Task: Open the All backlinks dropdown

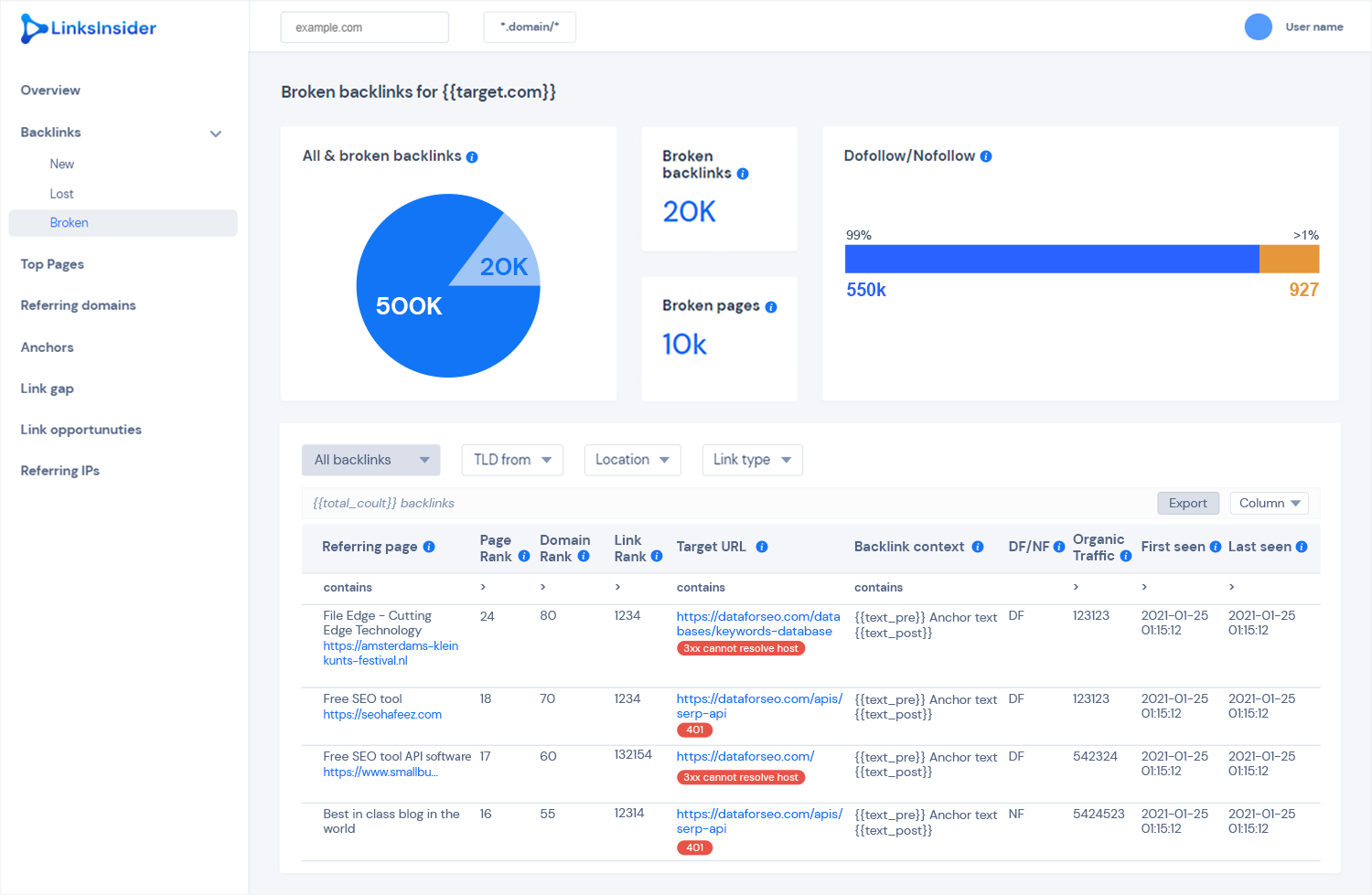Action: 371,460
